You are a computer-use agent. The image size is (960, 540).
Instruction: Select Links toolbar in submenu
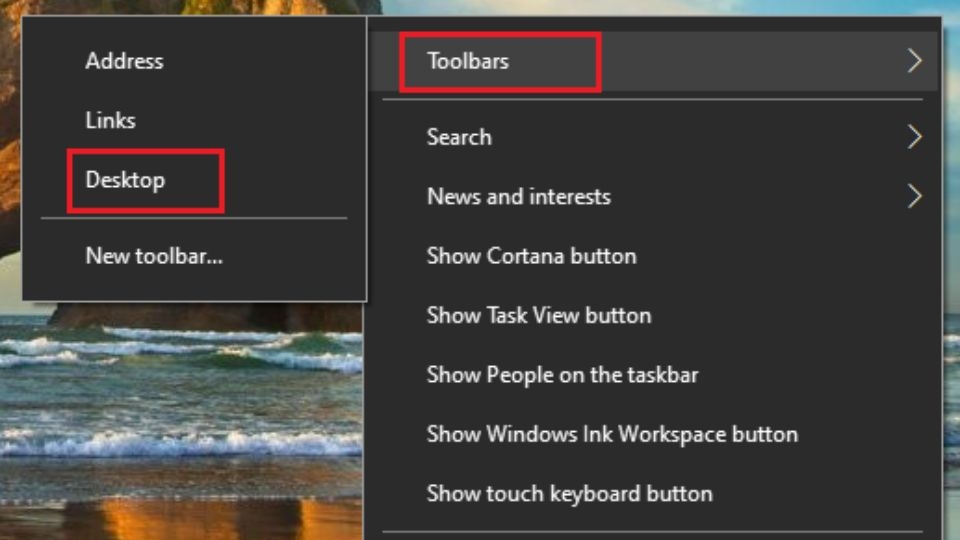pos(194,120)
